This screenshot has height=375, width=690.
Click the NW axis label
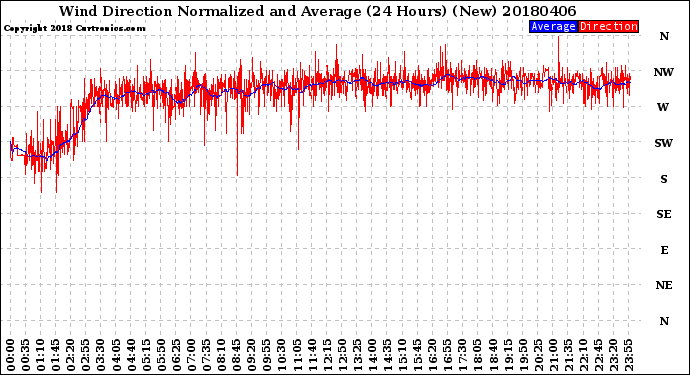(664, 72)
